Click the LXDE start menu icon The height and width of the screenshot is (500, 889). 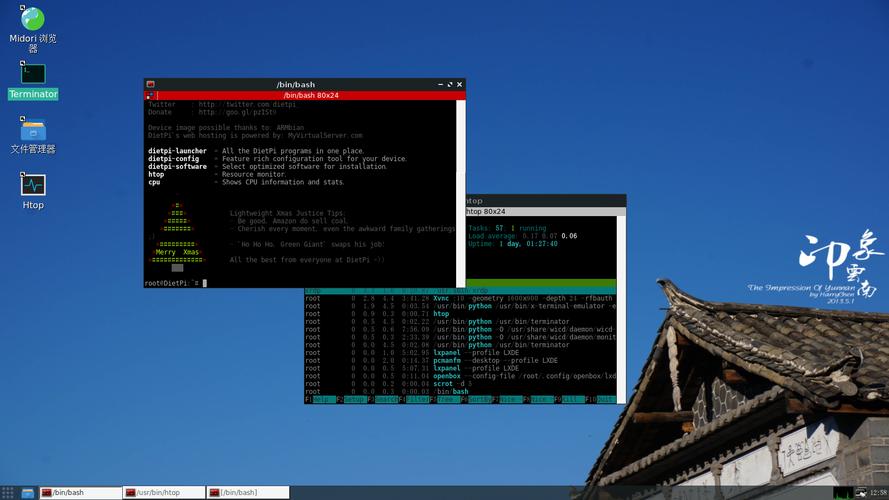[x=8, y=493]
